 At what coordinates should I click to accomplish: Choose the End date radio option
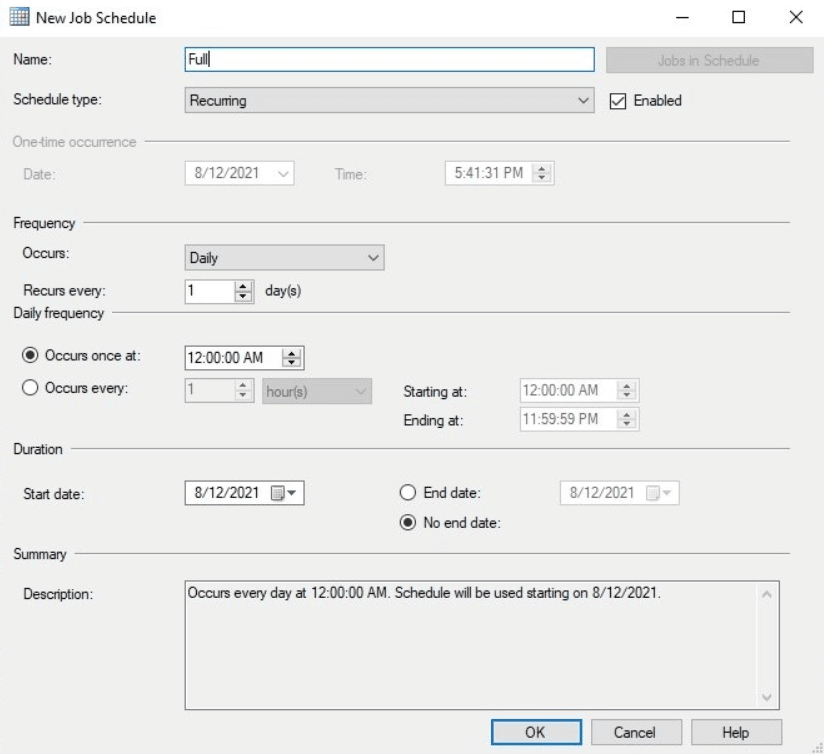tap(407, 493)
